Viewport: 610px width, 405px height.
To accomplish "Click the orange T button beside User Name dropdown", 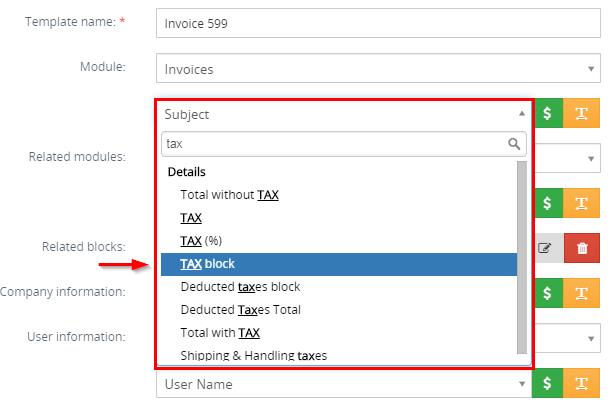I will click(581, 384).
